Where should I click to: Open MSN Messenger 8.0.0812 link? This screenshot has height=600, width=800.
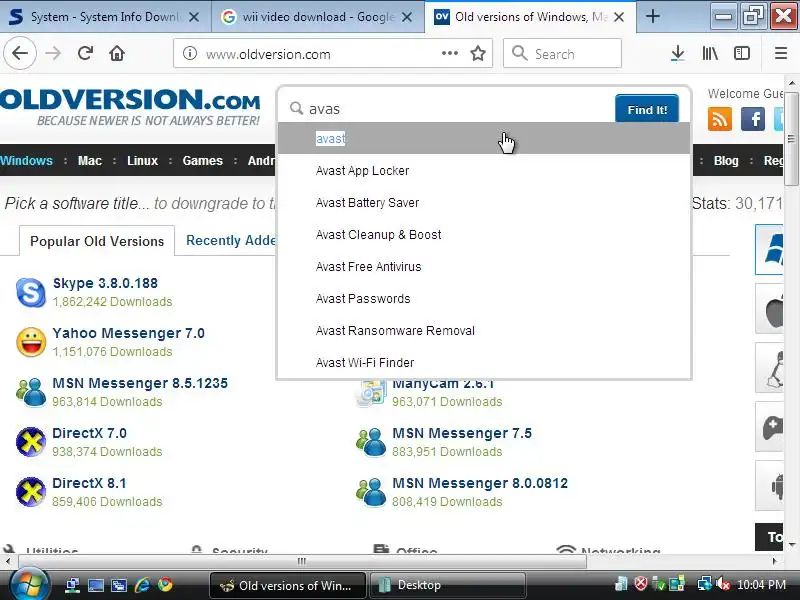(x=480, y=483)
